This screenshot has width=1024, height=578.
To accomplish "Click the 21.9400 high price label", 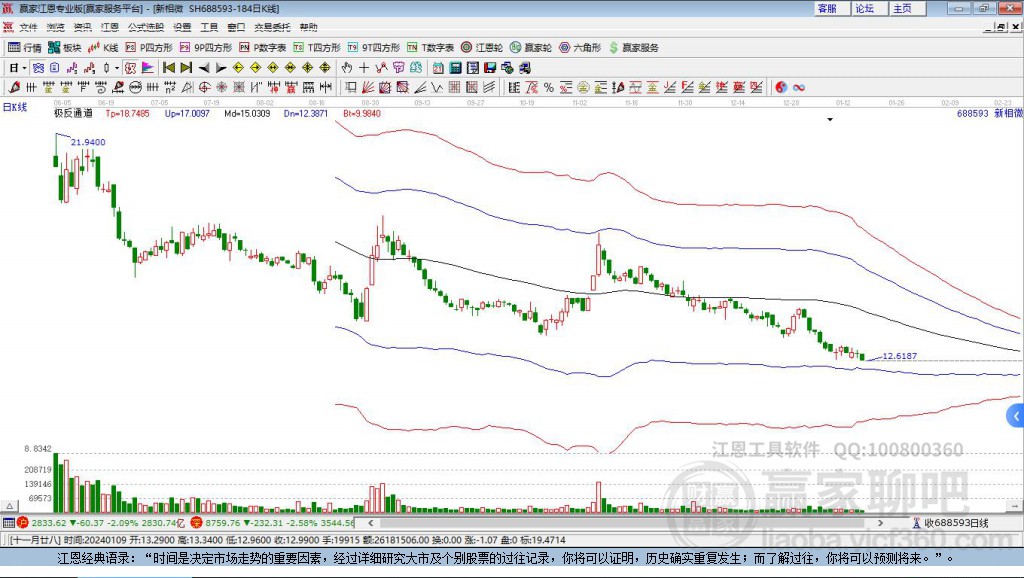I will click(x=88, y=142).
